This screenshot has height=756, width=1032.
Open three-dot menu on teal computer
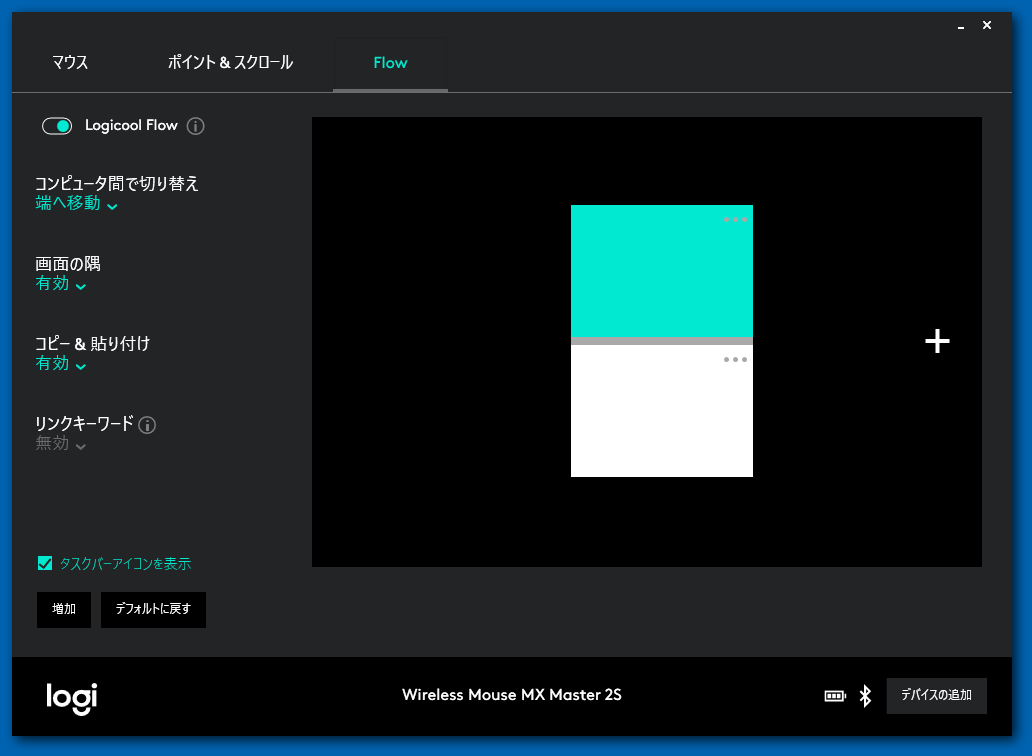tap(735, 219)
